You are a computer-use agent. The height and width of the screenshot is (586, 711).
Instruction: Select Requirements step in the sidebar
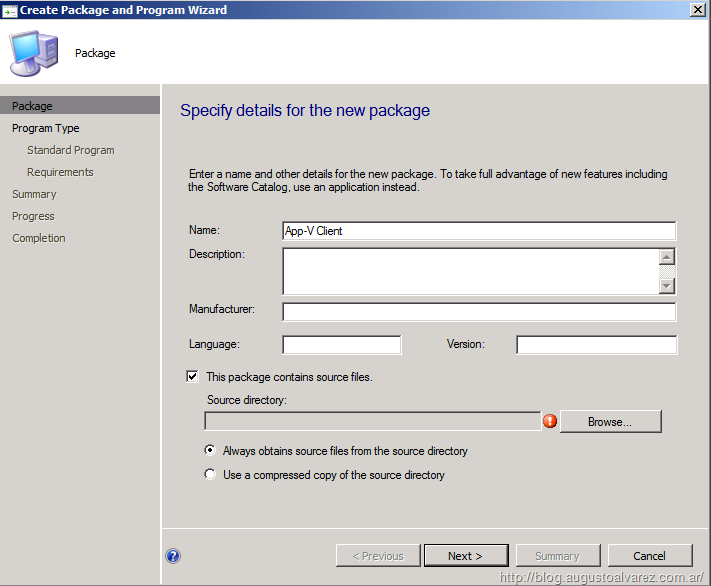pyautogui.click(x=60, y=172)
